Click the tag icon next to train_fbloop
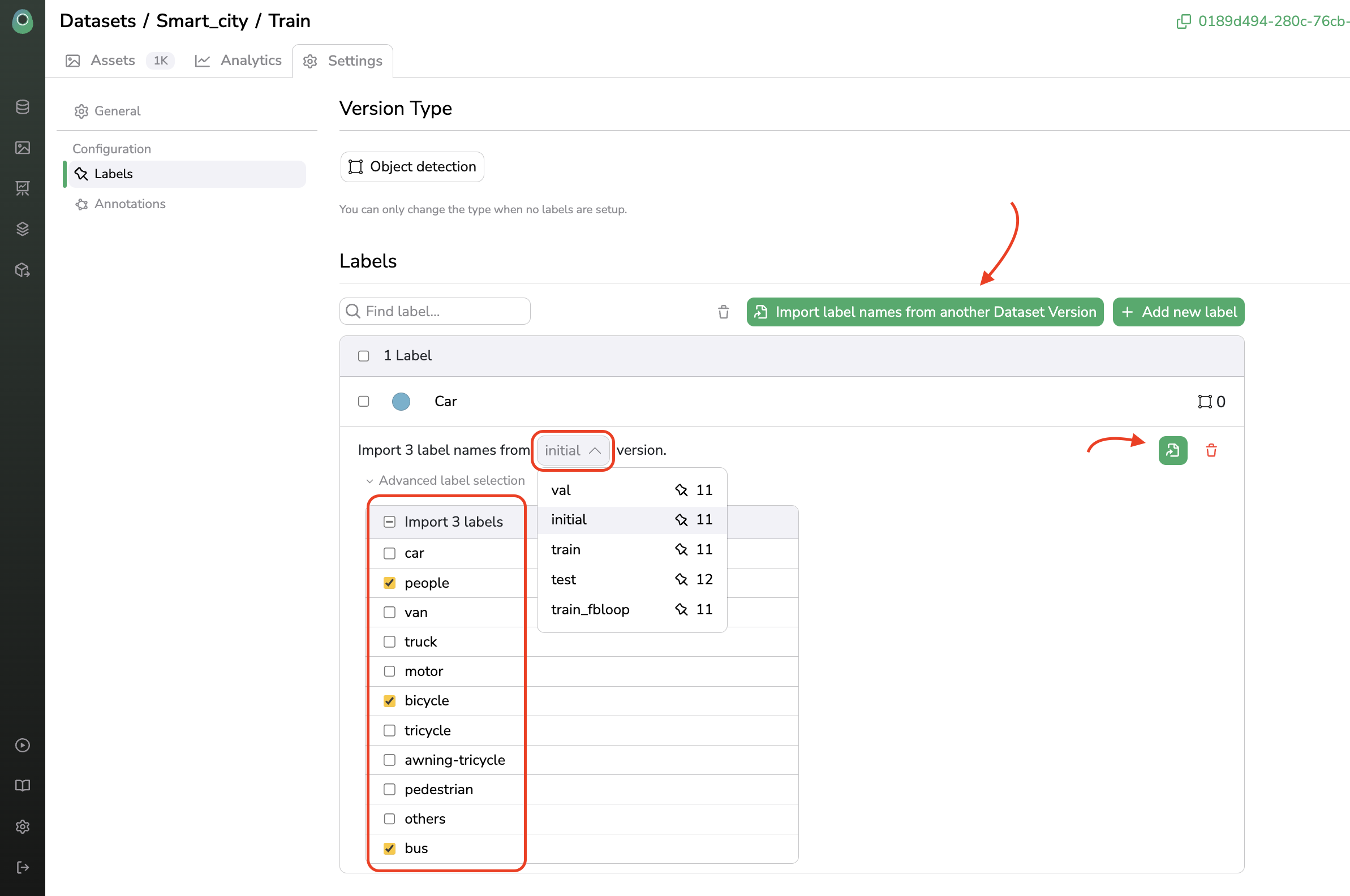1350x896 pixels. 681,610
